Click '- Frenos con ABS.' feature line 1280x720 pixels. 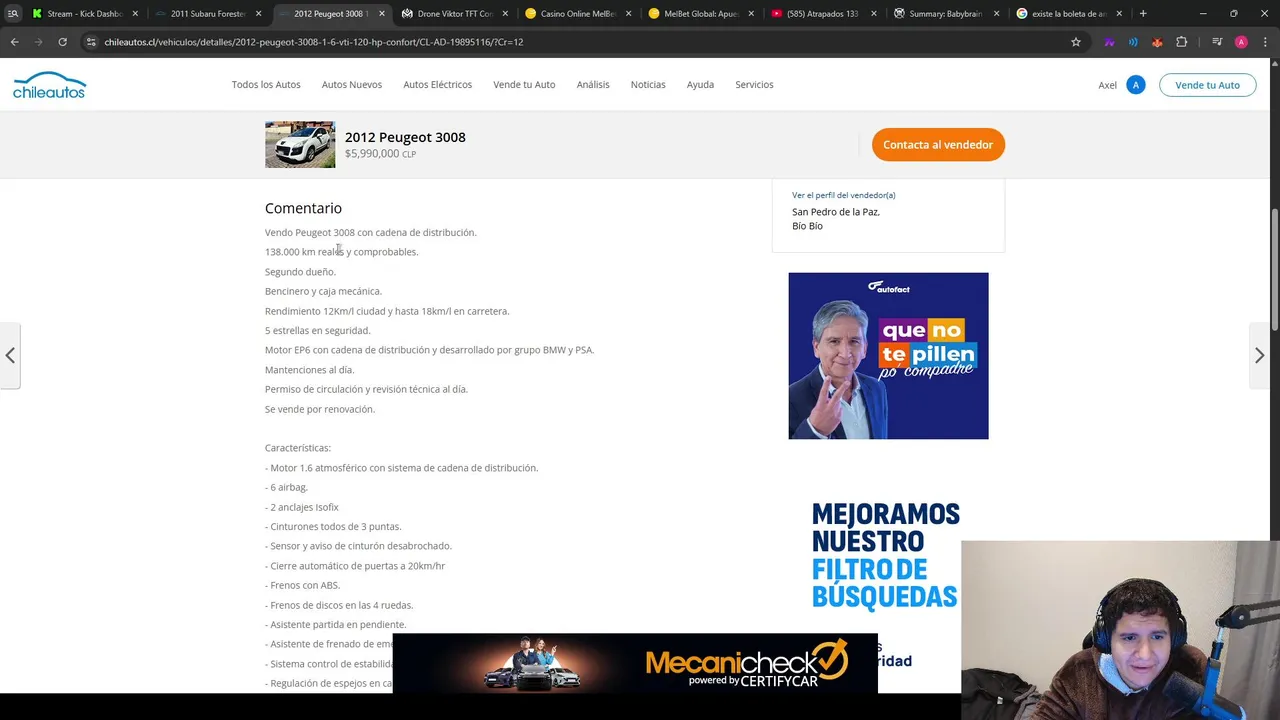302,585
